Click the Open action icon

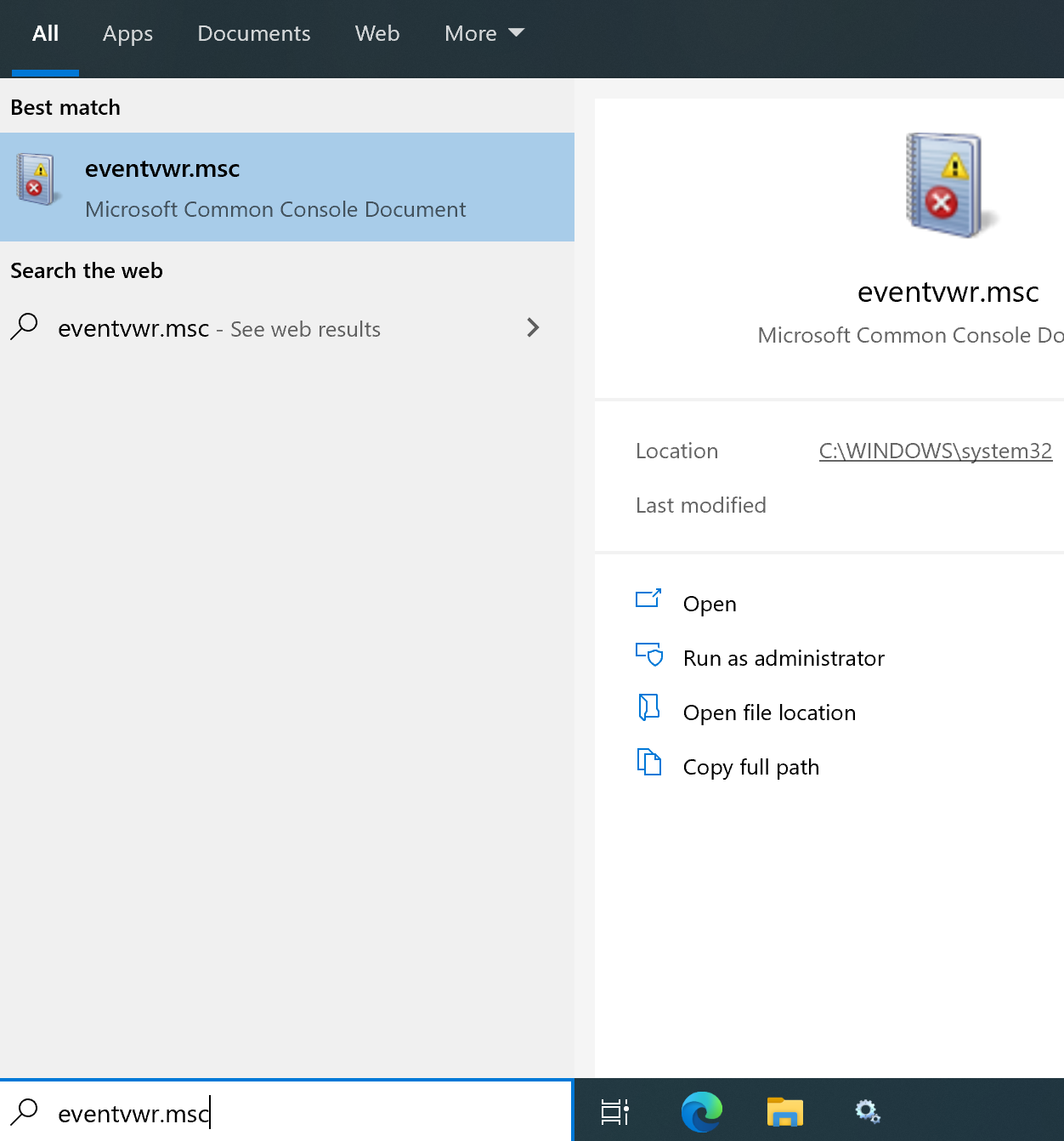tap(648, 599)
